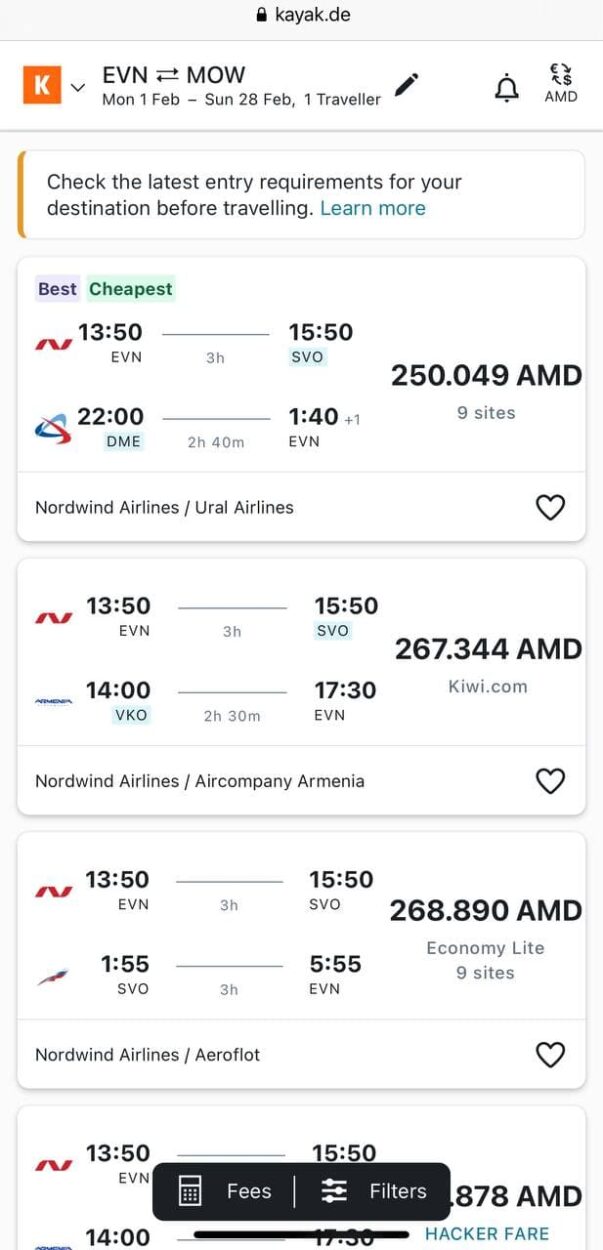The width and height of the screenshot is (603, 1250).
Task: Open the 268.890 AMD Economy Lite fare
Action: click(x=486, y=911)
